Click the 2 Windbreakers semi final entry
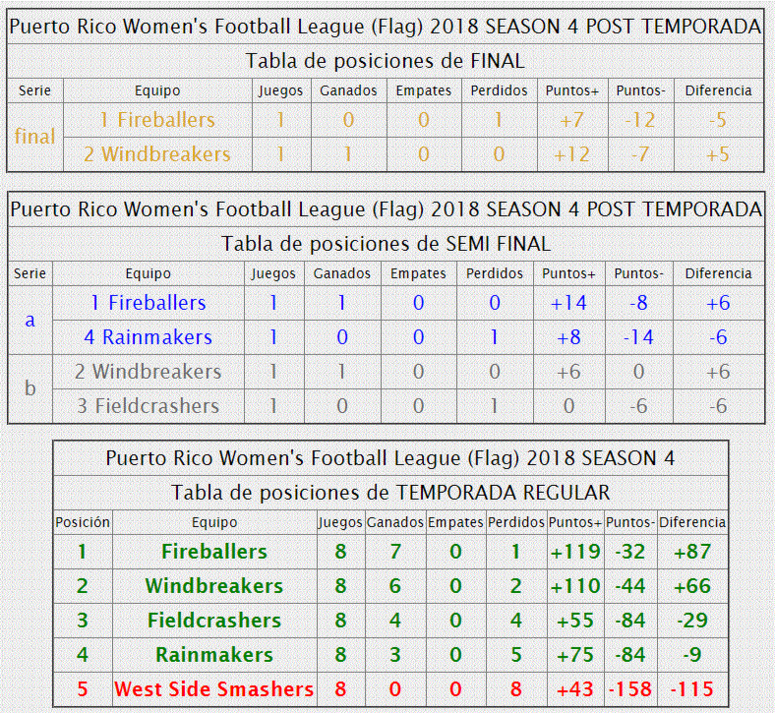 click(x=148, y=372)
